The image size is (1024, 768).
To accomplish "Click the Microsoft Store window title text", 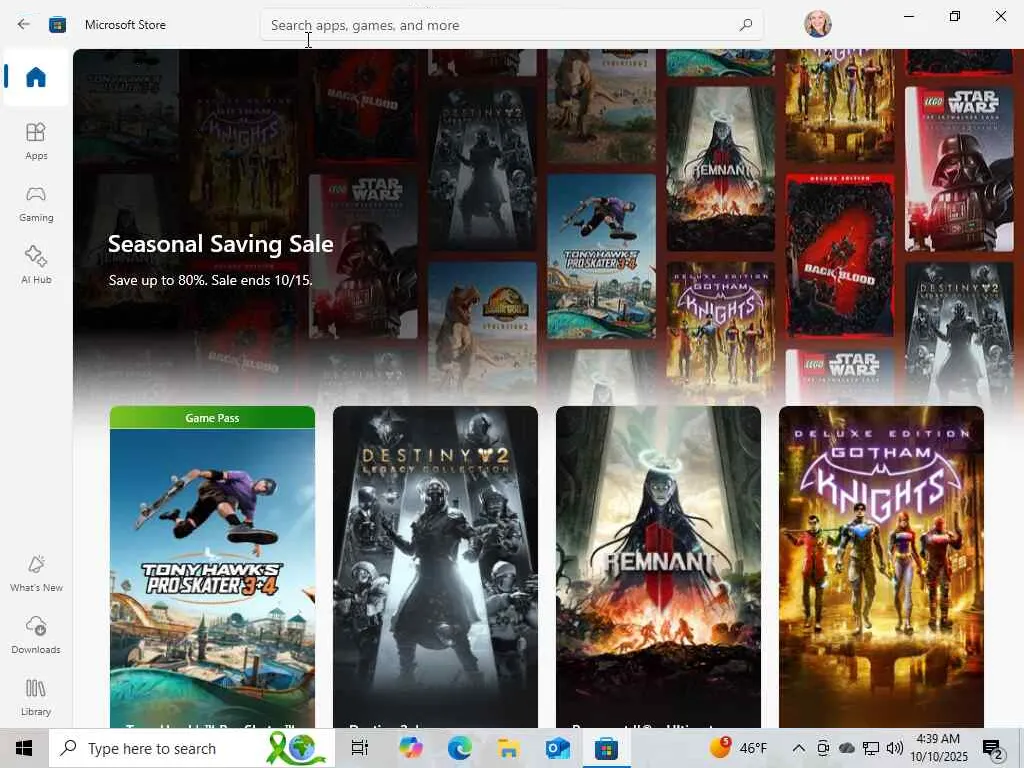I will 125,25.
